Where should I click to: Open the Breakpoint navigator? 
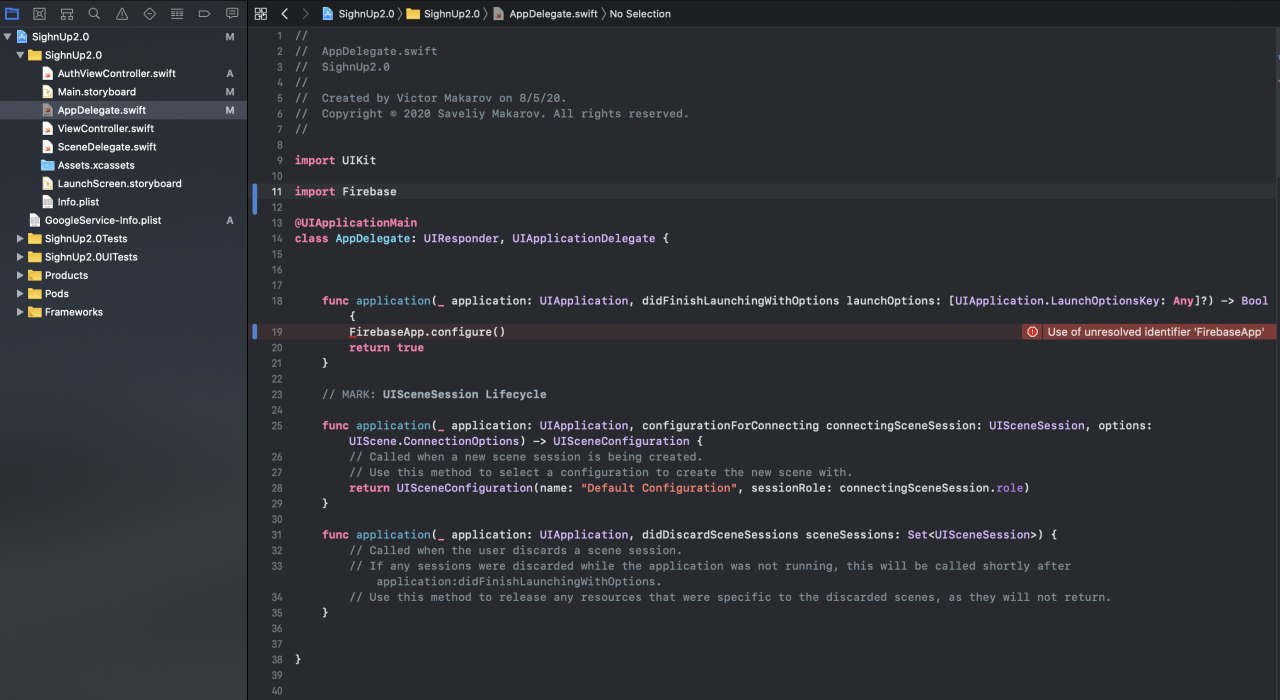click(204, 14)
